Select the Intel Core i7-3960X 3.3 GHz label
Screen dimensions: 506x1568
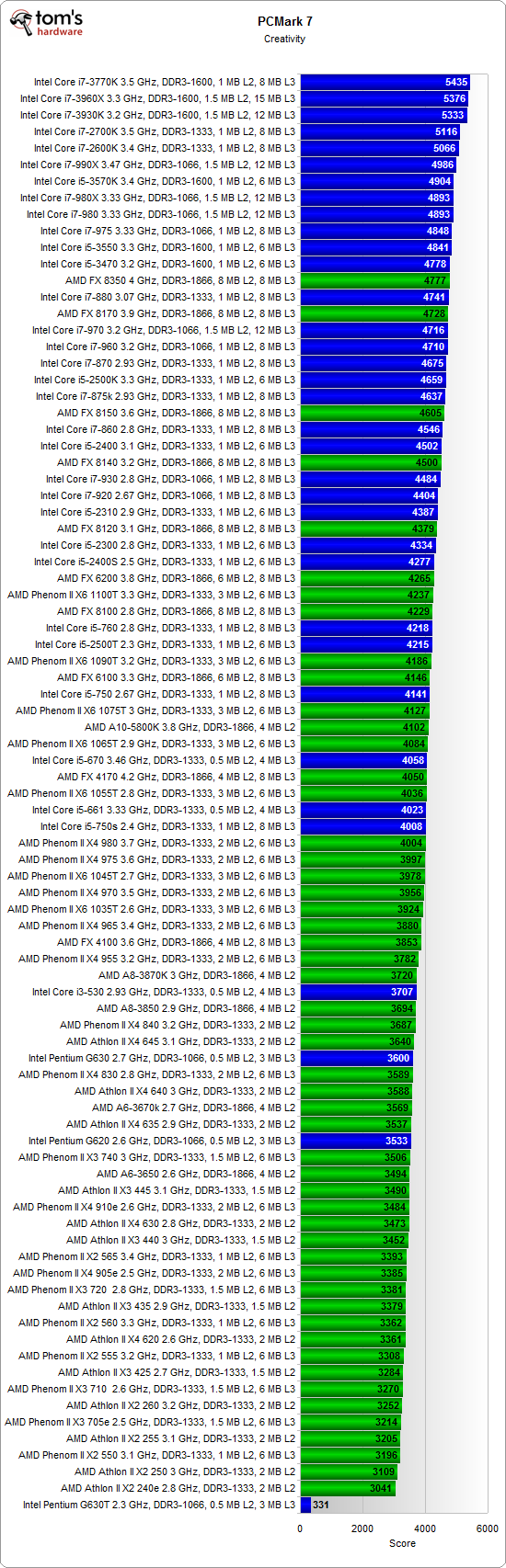point(158,98)
